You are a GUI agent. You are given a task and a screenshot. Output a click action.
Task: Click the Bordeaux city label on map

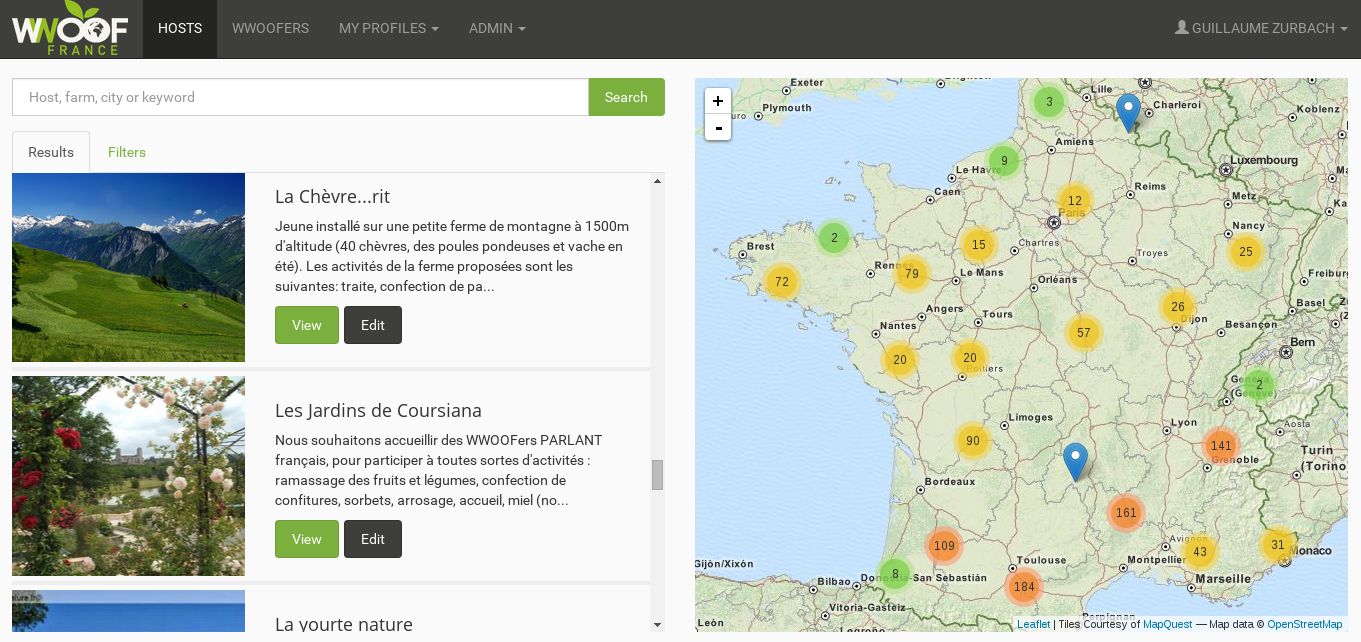click(950, 482)
